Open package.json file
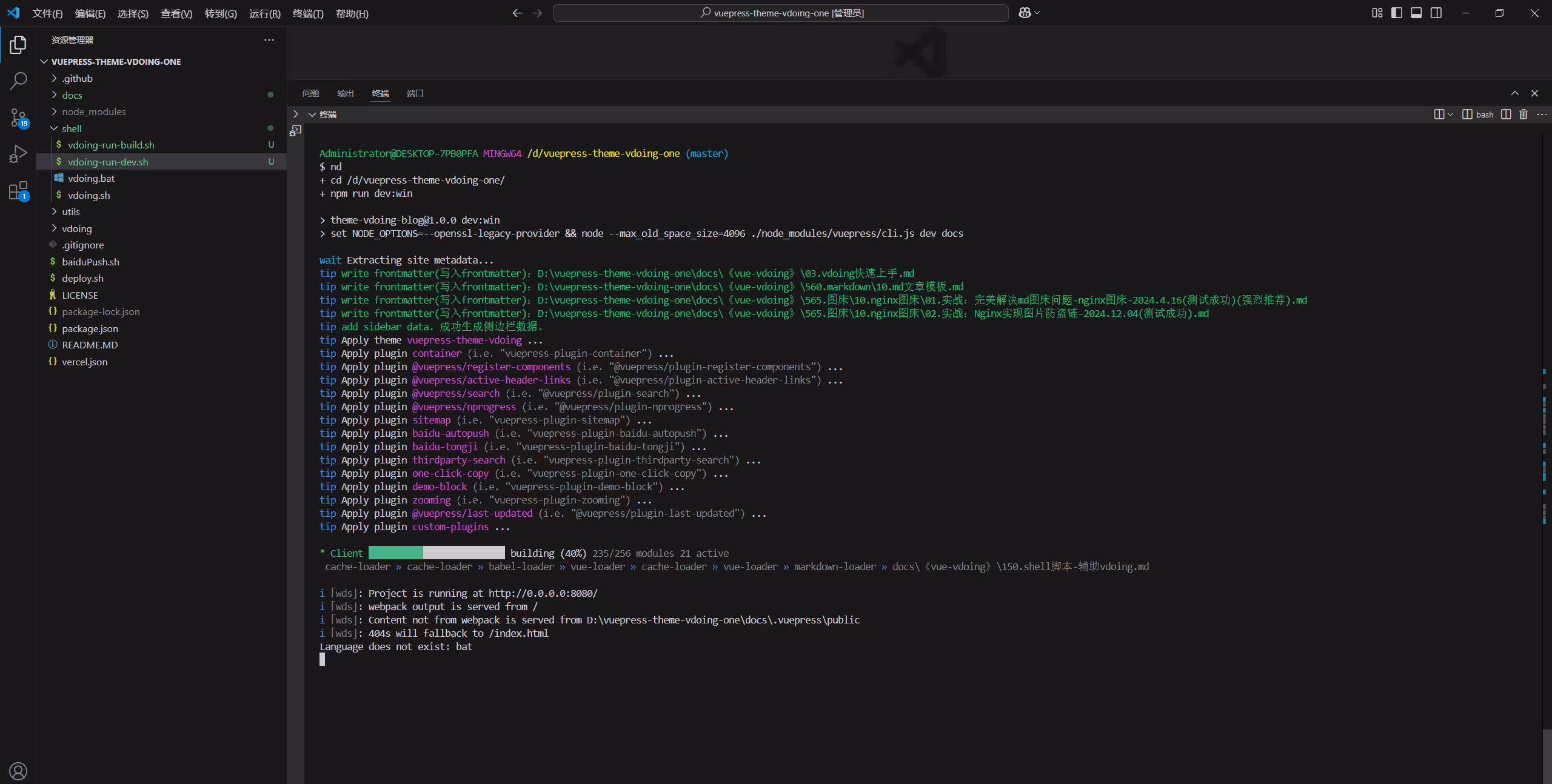Screen dimensions: 1552x784 [x=161, y=328]
